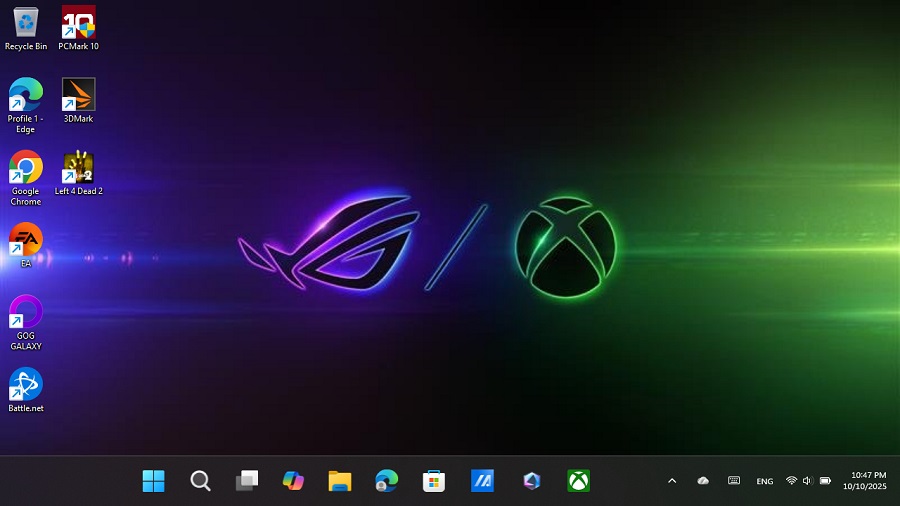Launch Copilot from the taskbar
Screen dimensions: 900x506
pos(293,481)
